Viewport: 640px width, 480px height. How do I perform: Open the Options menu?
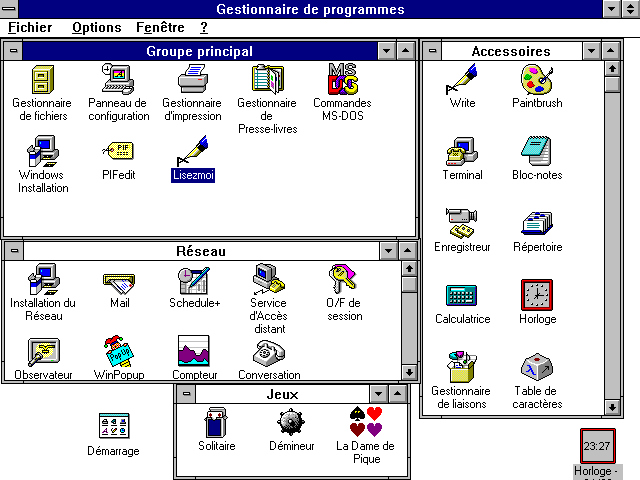click(97, 27)
